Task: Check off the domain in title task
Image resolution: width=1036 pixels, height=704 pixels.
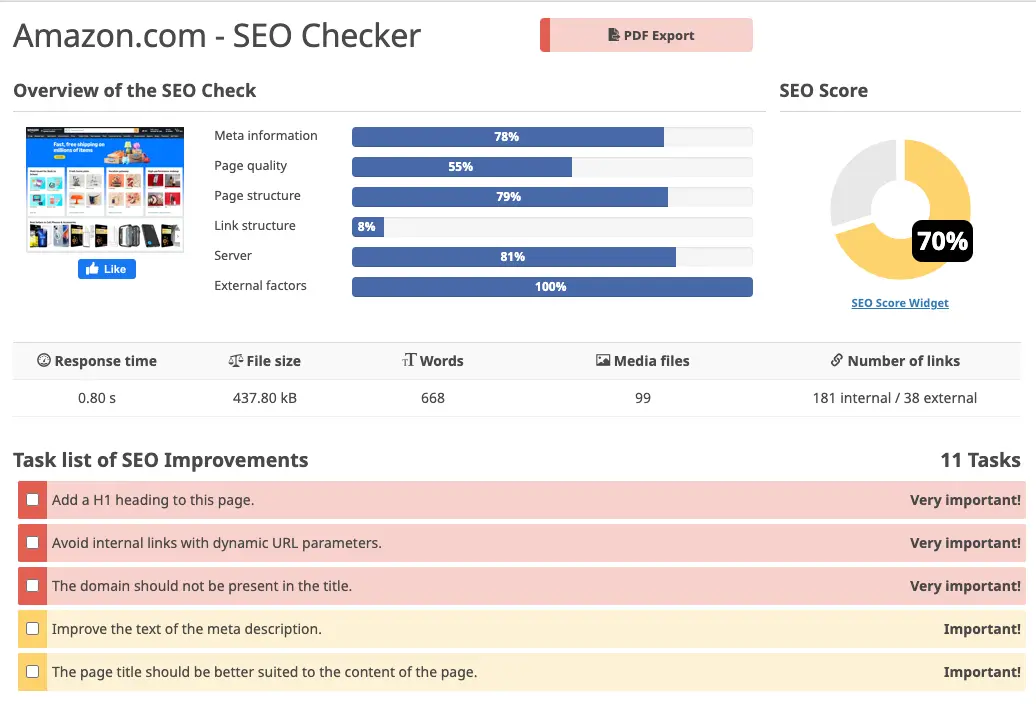Action: [30, 586]
